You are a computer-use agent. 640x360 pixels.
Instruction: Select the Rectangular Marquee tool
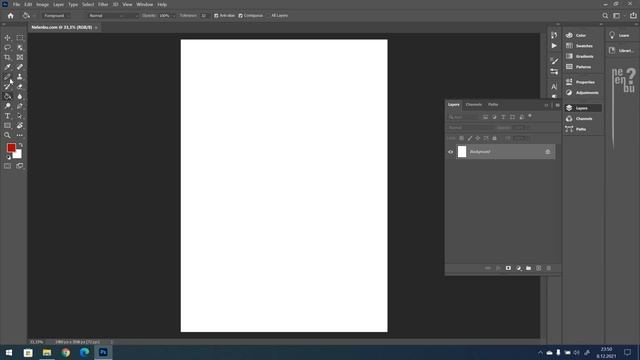(x=20, y=38)
